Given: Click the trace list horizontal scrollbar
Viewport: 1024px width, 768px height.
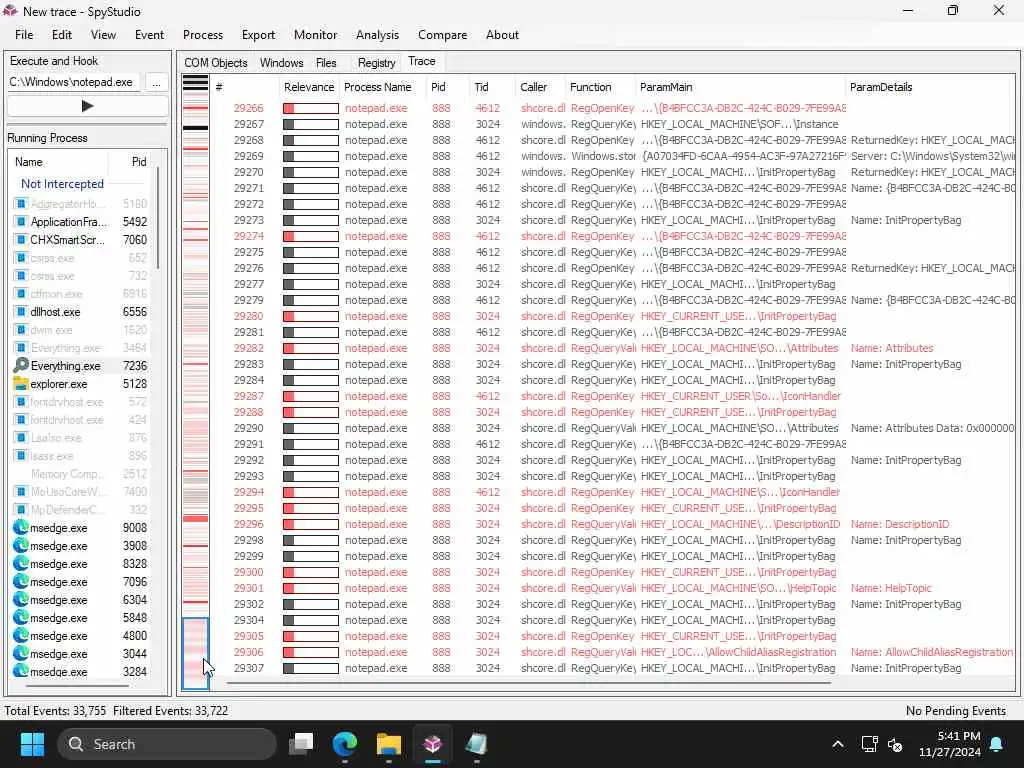Looking at the screenshot, I should [529, 683].
